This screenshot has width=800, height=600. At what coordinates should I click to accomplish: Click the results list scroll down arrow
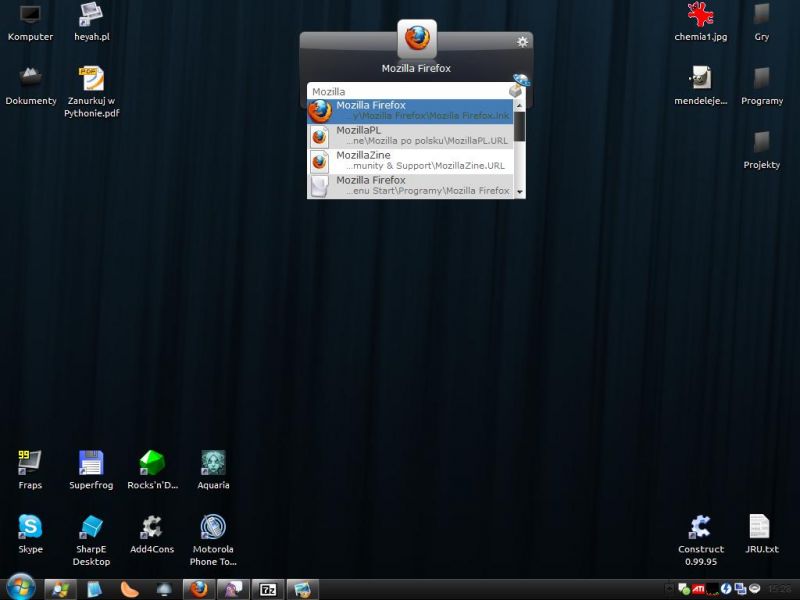point(519,192)
